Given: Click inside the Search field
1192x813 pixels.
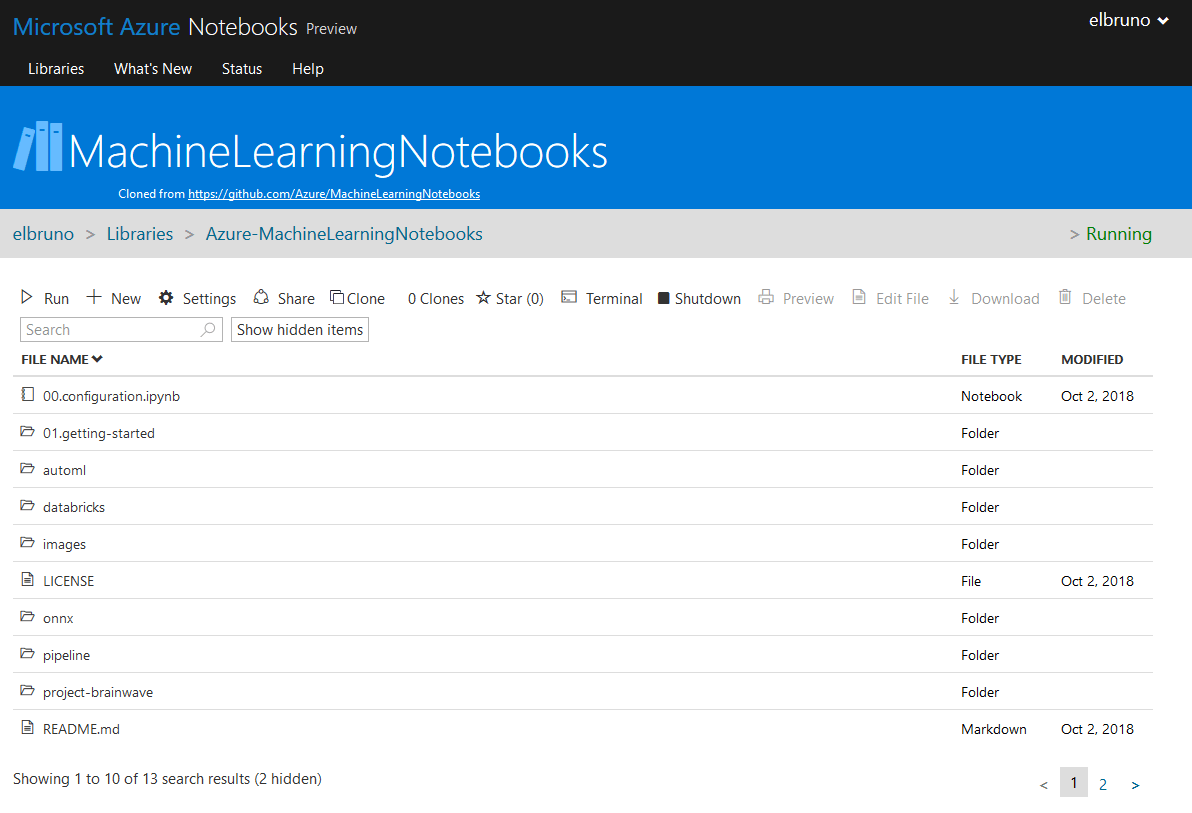Looking at the screenshot, I should (110, 329).
